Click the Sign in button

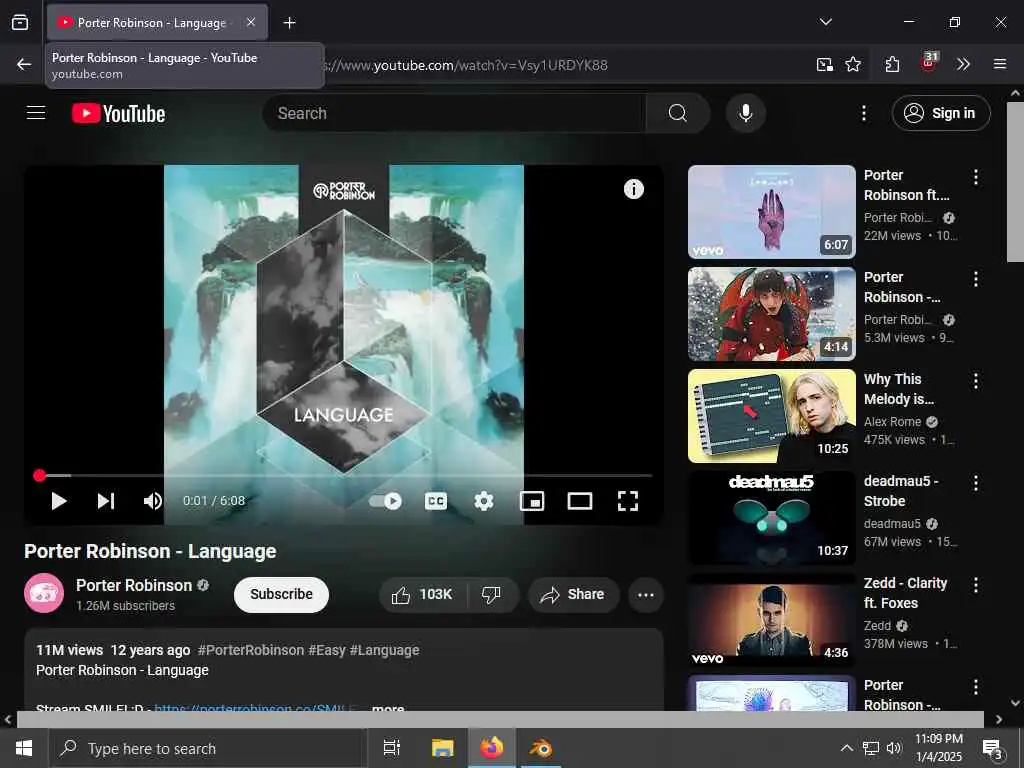940,113
